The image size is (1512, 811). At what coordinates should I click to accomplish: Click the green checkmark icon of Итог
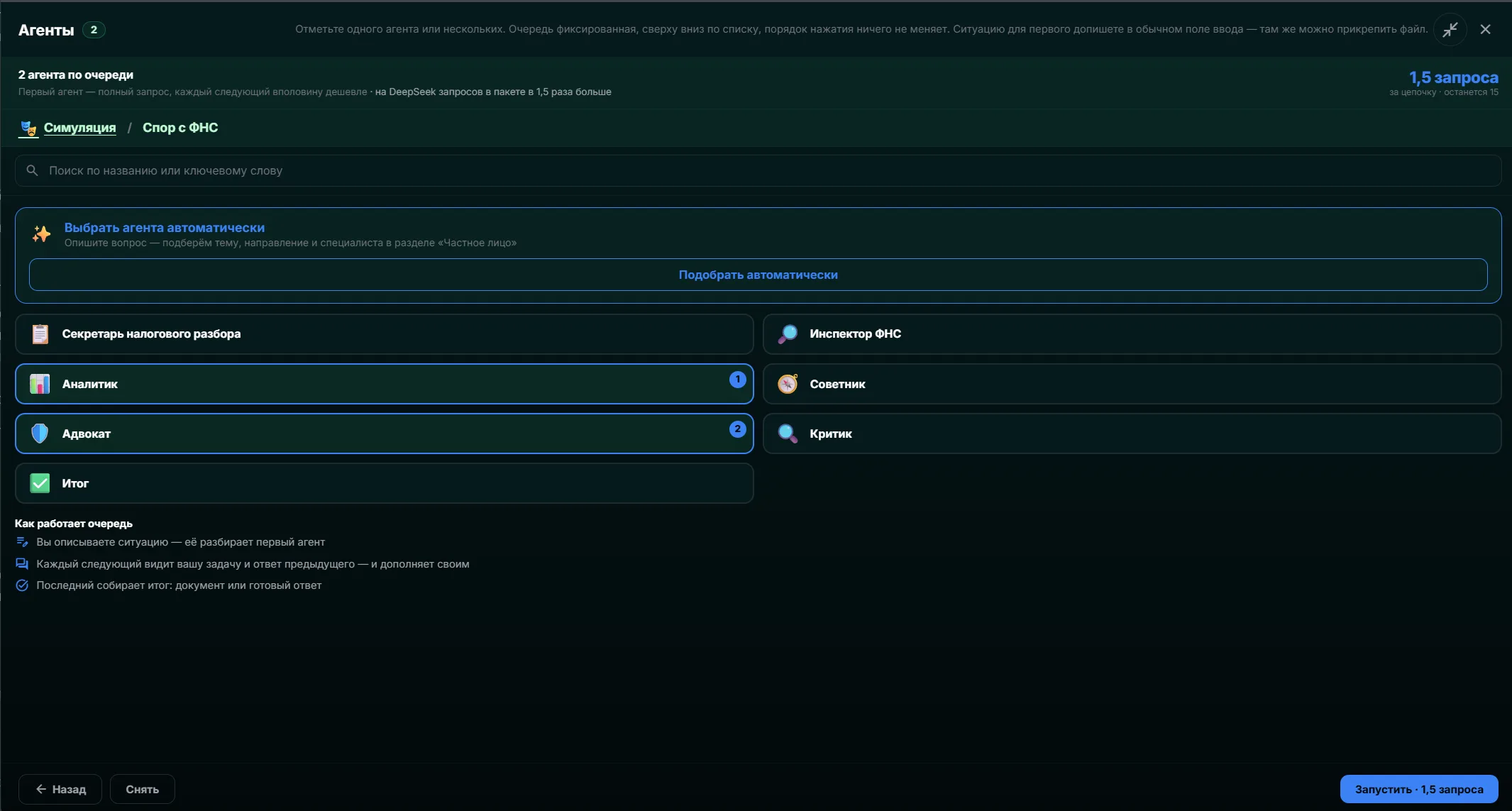40,483
